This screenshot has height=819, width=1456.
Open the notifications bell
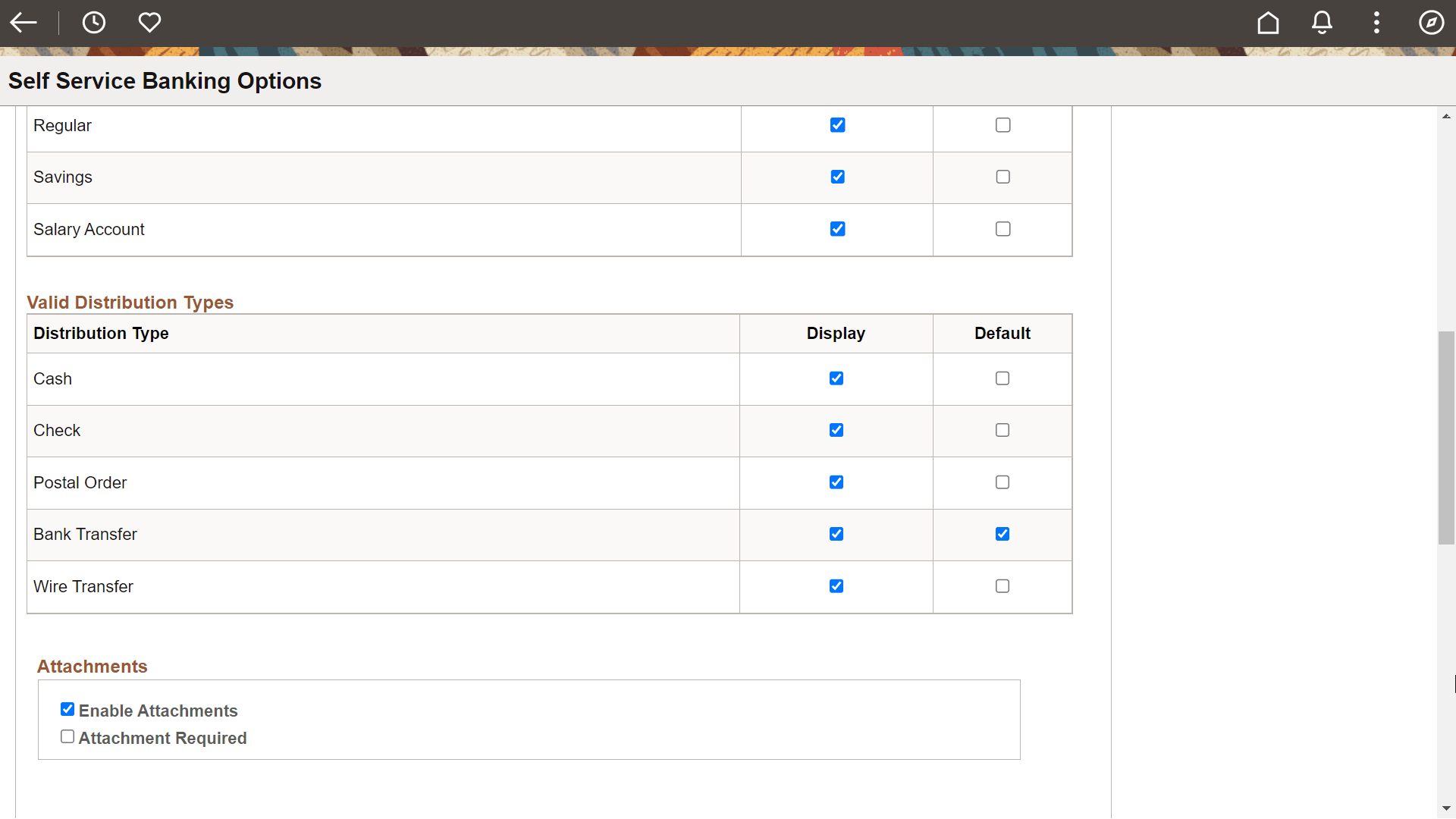[1322, 23]
